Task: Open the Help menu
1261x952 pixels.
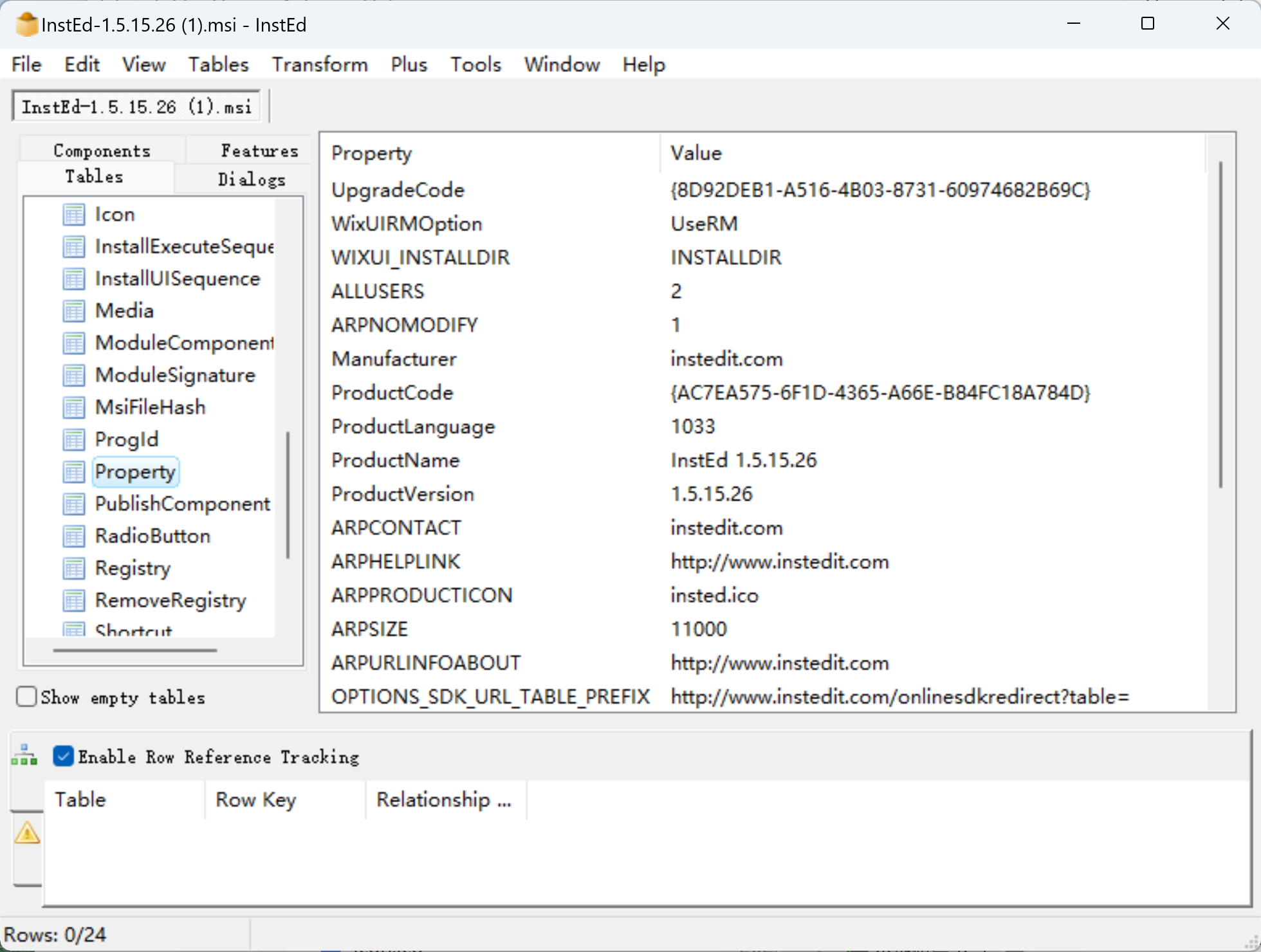Action: point(643,64)
